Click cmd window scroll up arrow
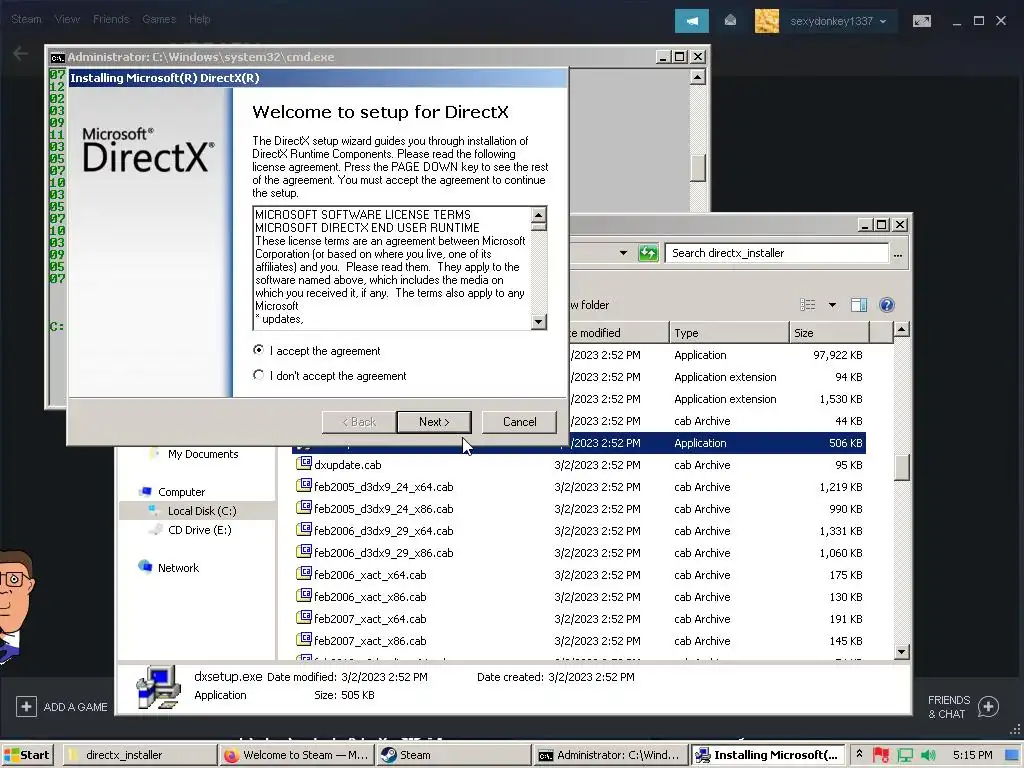The width and height of the screenshot is (1024, 768). [x=697, y=78]
